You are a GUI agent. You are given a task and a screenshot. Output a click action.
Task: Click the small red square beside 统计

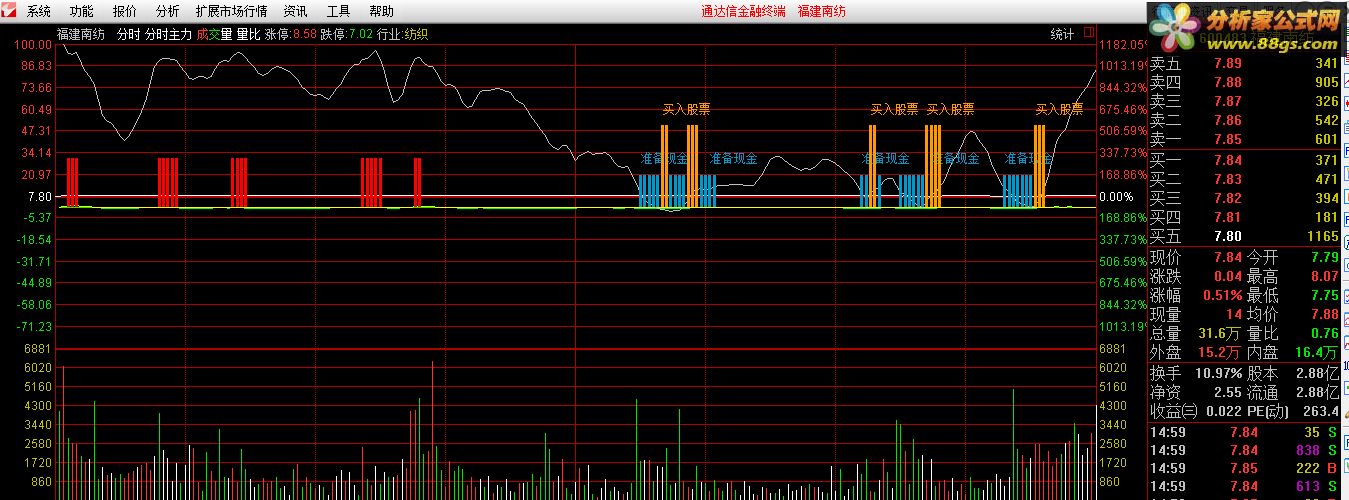[1088, 33]
